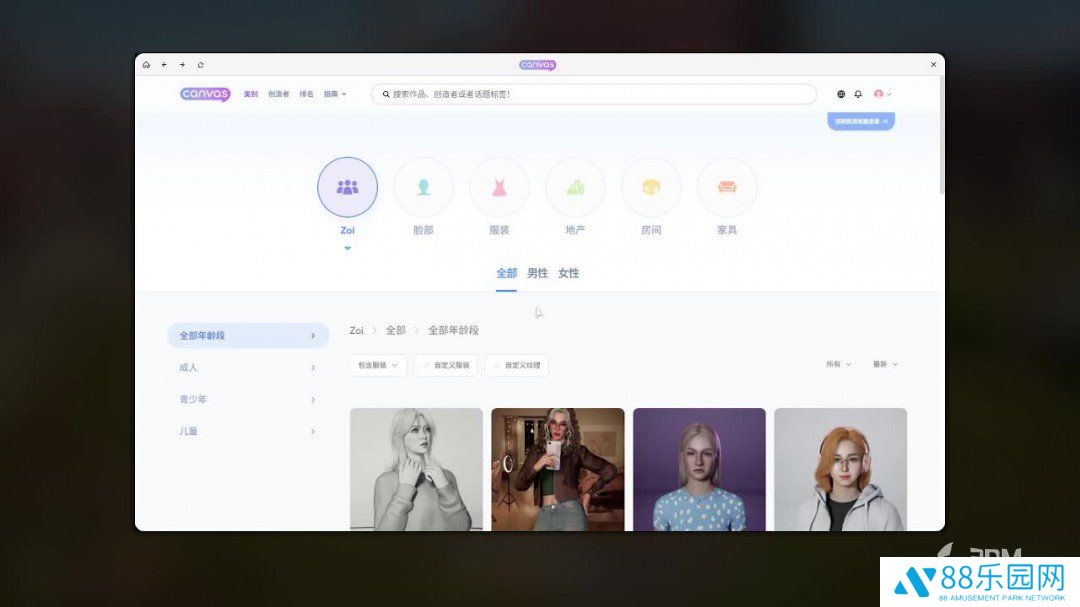Click the page vertical scrollbar

941,138
